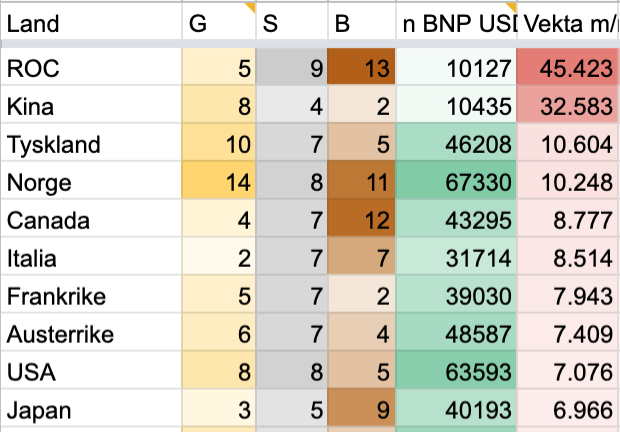Click Japan's weighted value 6.966
Viewport: 620px width, 432px height.
[567, 411]
